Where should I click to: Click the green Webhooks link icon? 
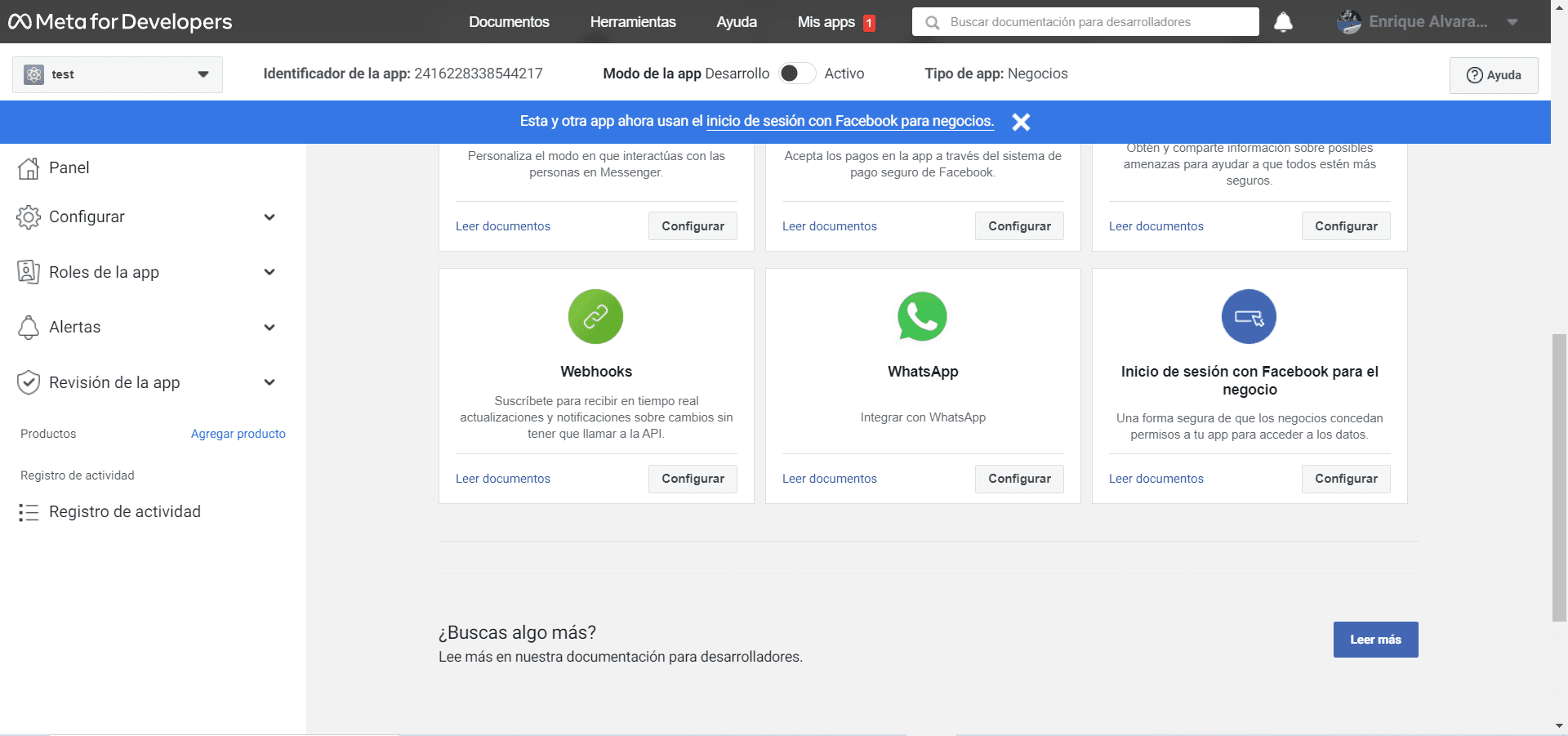(x=595, y=316)
